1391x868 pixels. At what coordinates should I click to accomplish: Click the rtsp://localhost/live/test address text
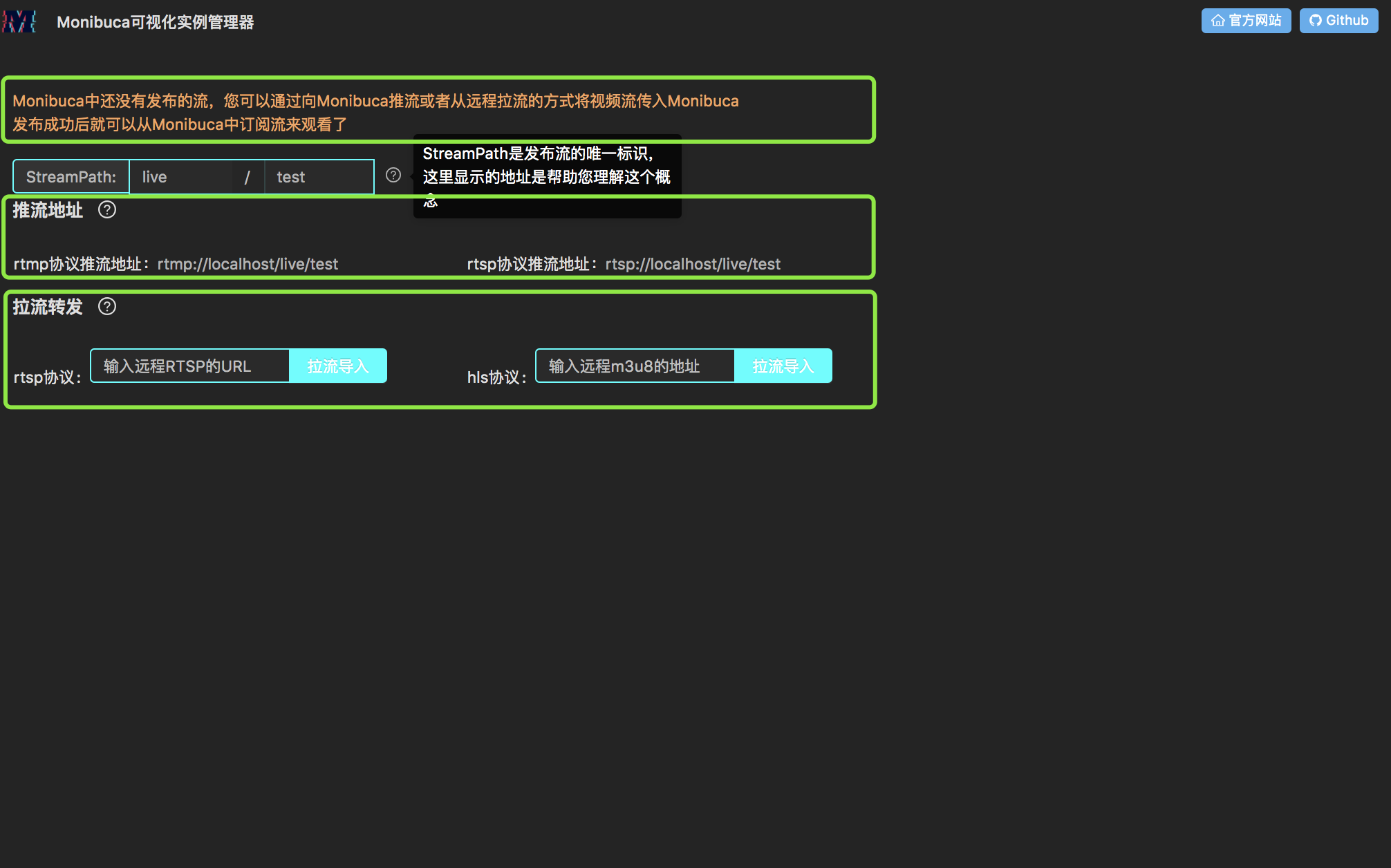693,264
